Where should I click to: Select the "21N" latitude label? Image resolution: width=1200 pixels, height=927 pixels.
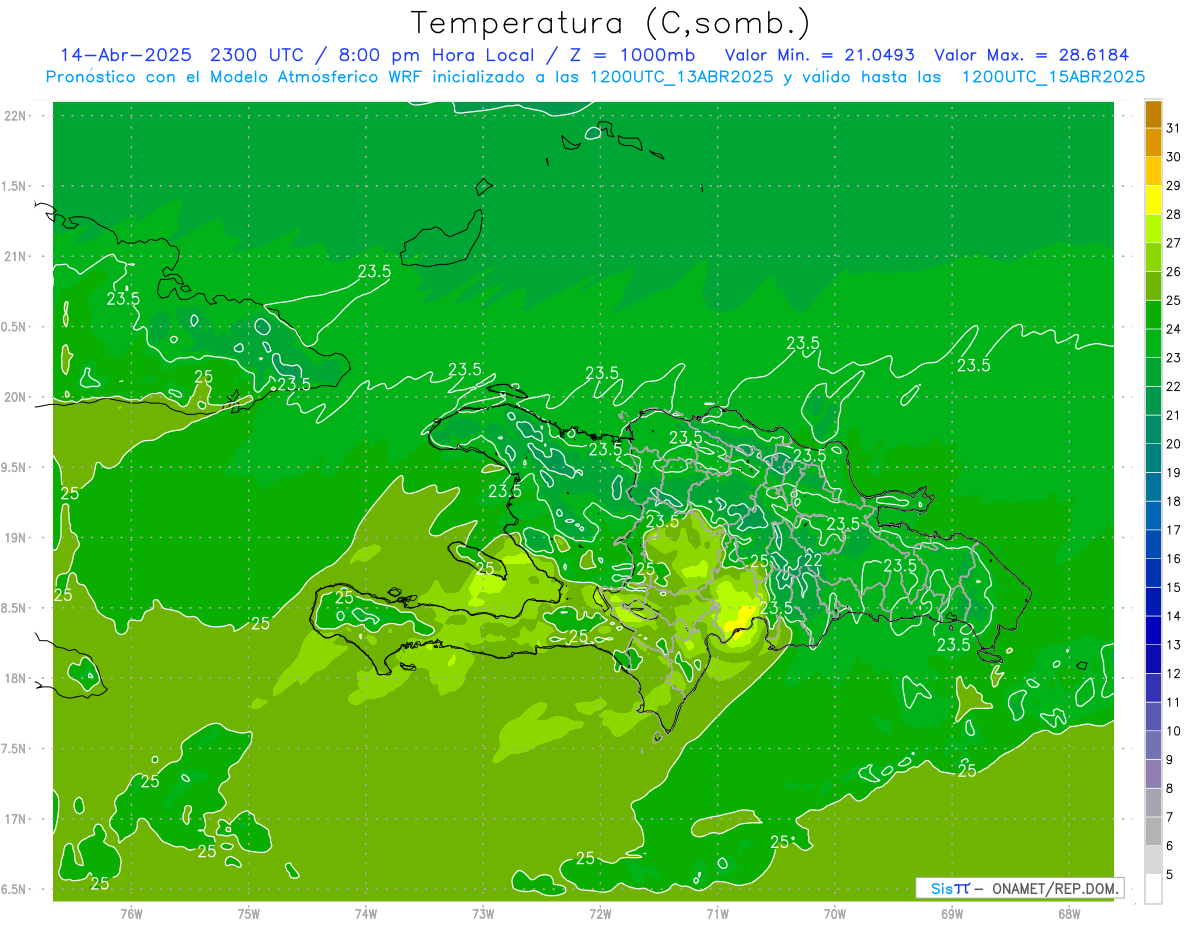pos(16,256)
